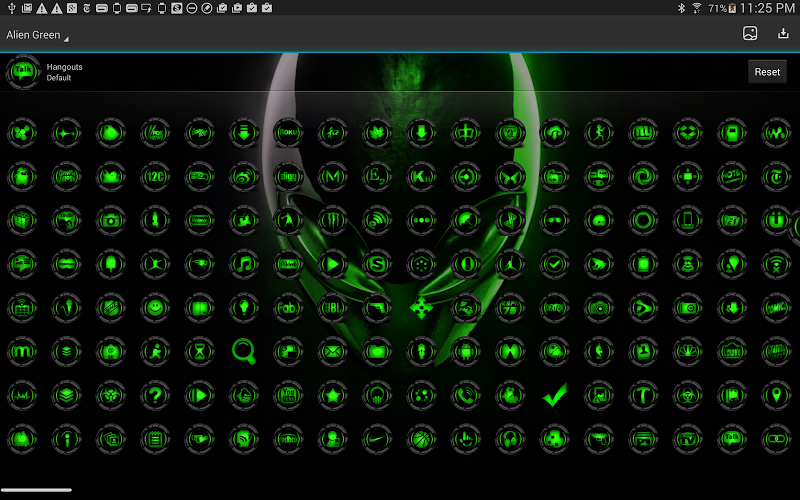Select the sunglasses icon
This screenshot has height=500, width=800.
pos(555,220)
